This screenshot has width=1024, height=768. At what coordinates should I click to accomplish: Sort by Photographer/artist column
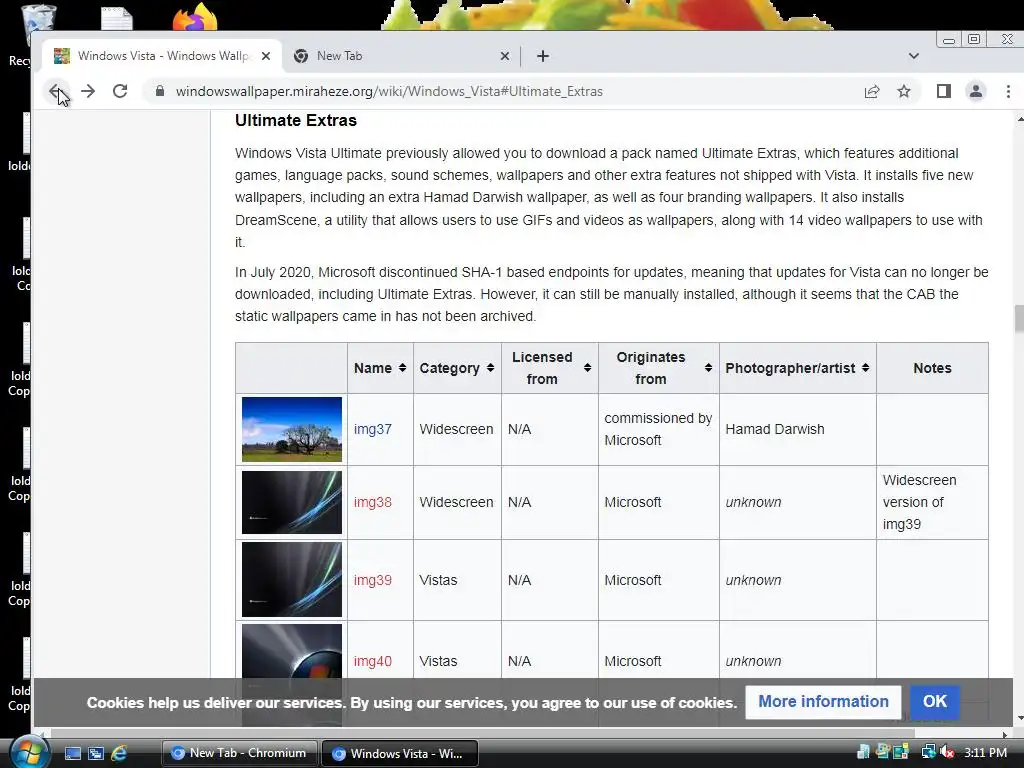point(797,368)
